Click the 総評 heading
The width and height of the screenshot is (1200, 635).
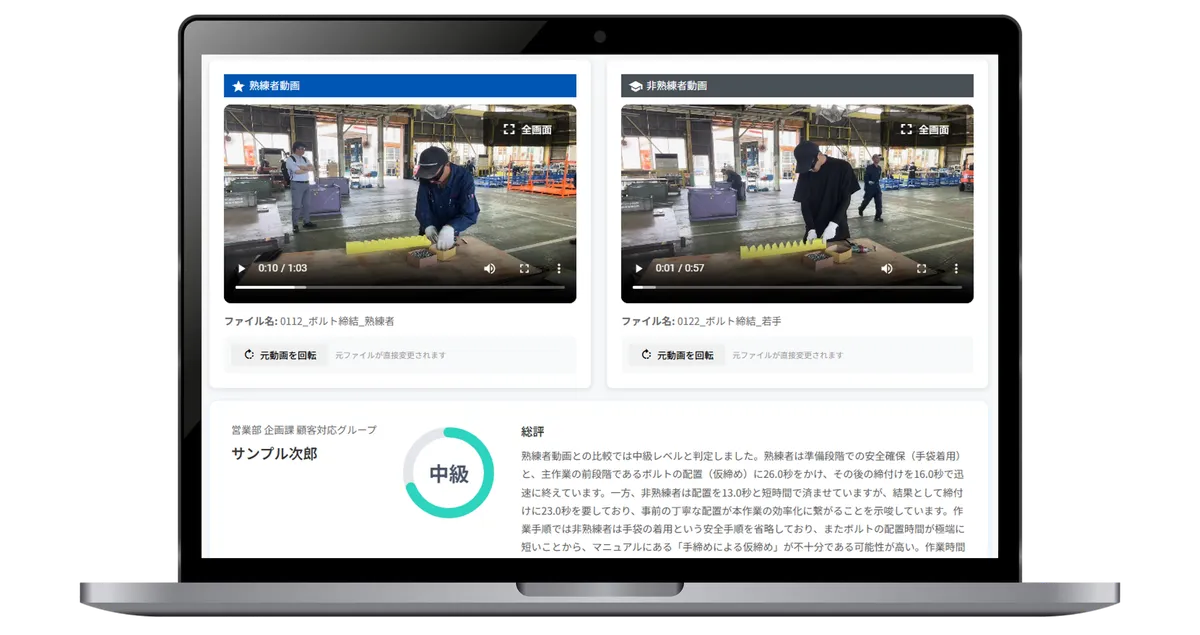click(x=533, y=432)
